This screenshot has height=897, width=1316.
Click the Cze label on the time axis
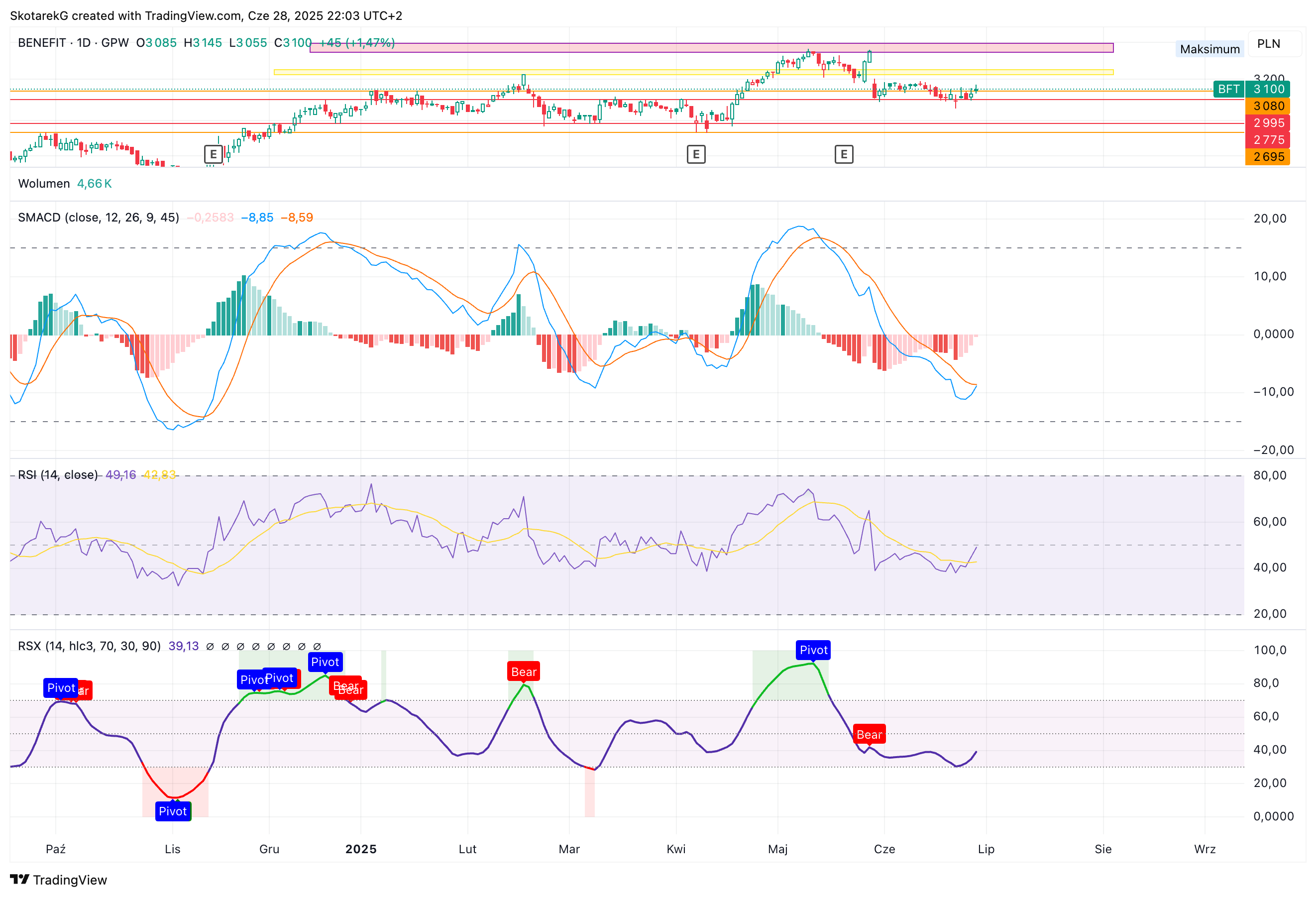[x=884, y=849]
